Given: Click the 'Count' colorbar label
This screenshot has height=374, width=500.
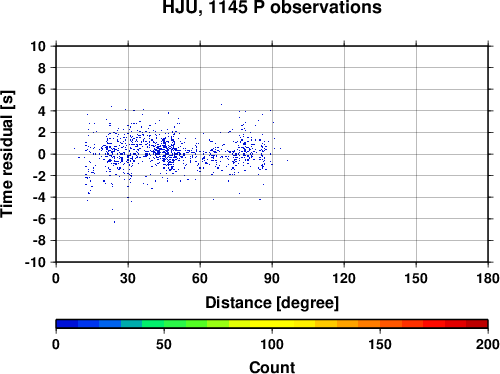Looking at the screenshot, I should pos(272,367).
